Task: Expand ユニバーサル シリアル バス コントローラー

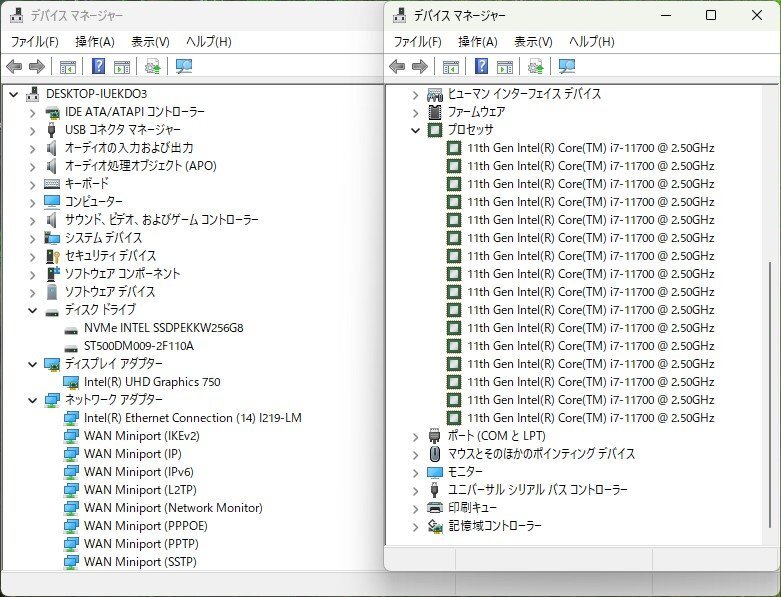Action: point(416,490)
